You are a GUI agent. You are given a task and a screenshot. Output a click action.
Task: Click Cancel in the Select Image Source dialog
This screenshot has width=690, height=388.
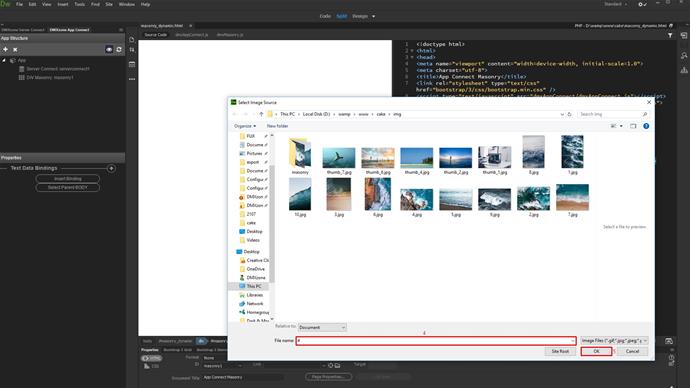pos(632,351)
